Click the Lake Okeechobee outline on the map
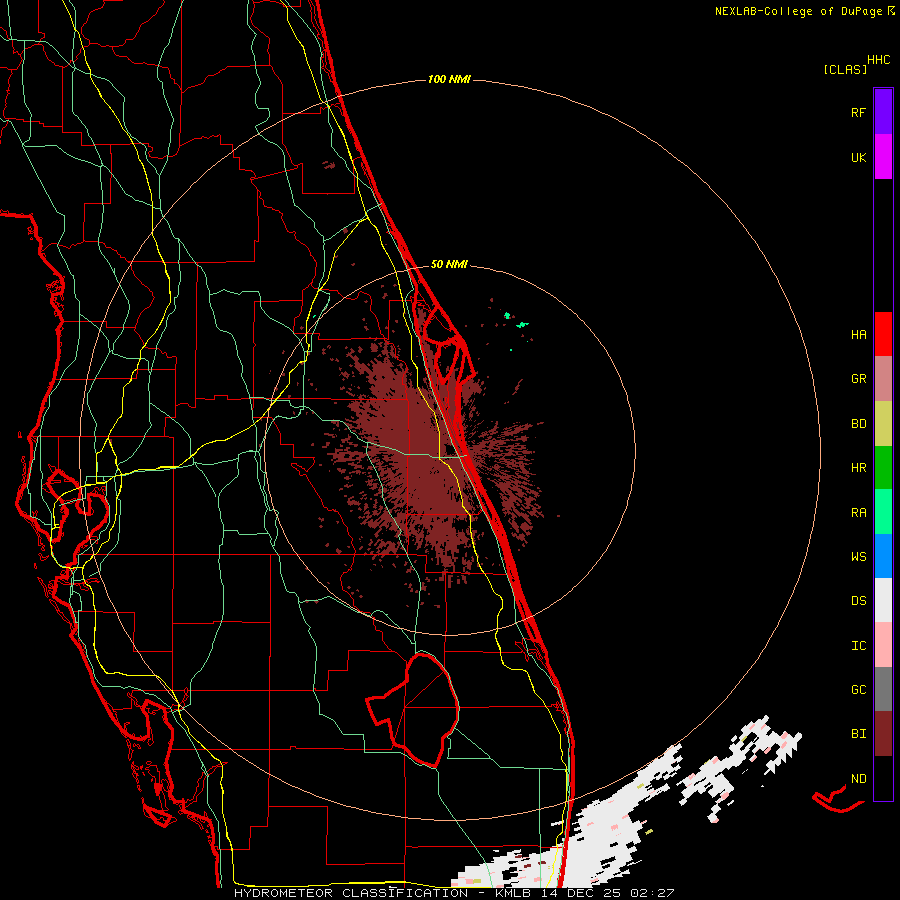Screen dimensions: 900x900 tap(414, 709)
